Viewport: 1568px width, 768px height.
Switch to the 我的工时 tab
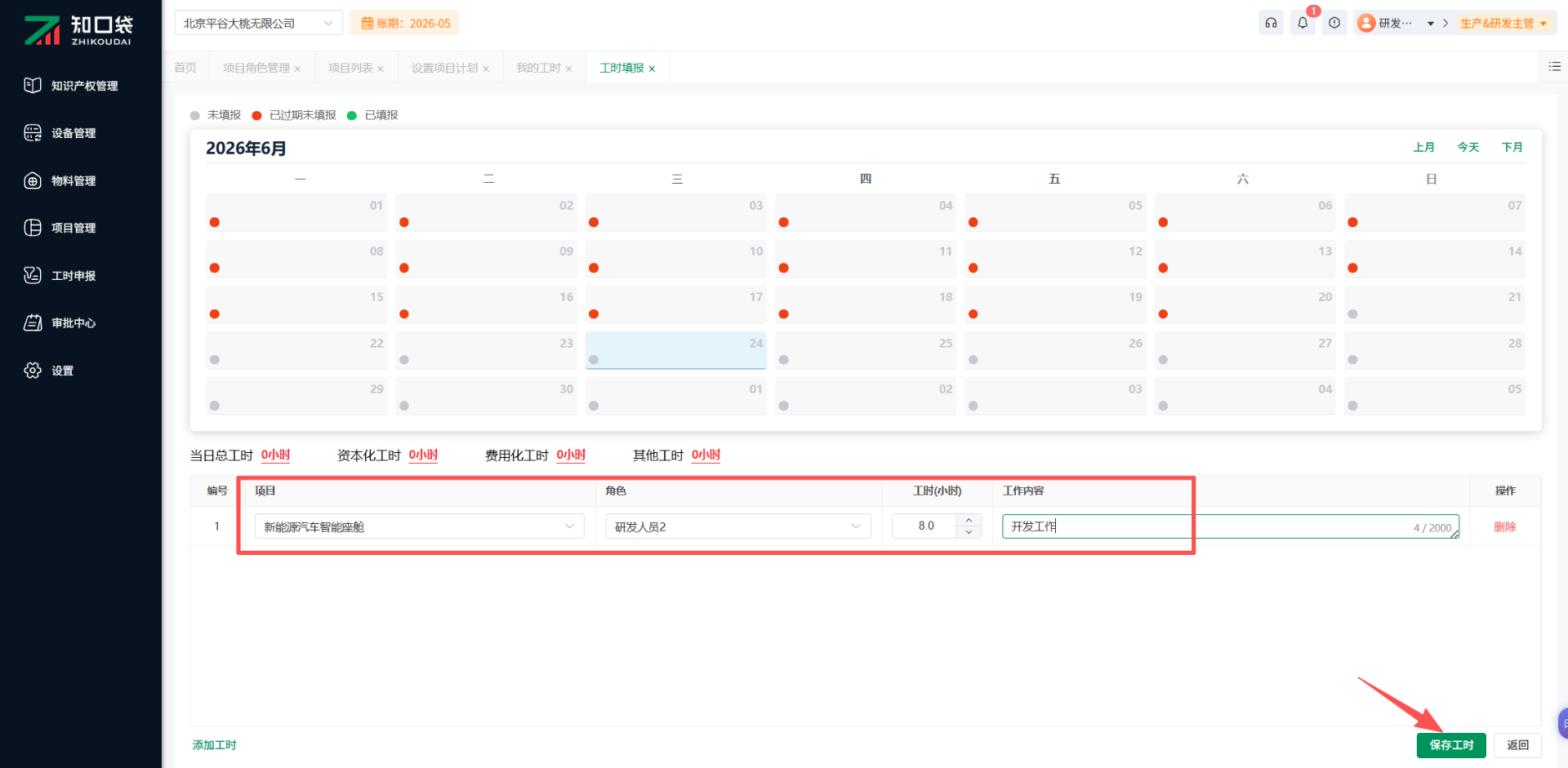point(538,68)
